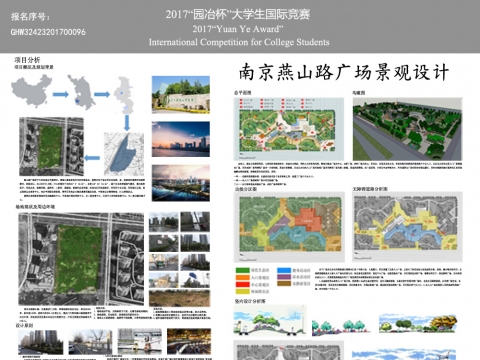The image size is (480, 360).
Task: Click the downward blue arrow
Action: coord(127,123)
